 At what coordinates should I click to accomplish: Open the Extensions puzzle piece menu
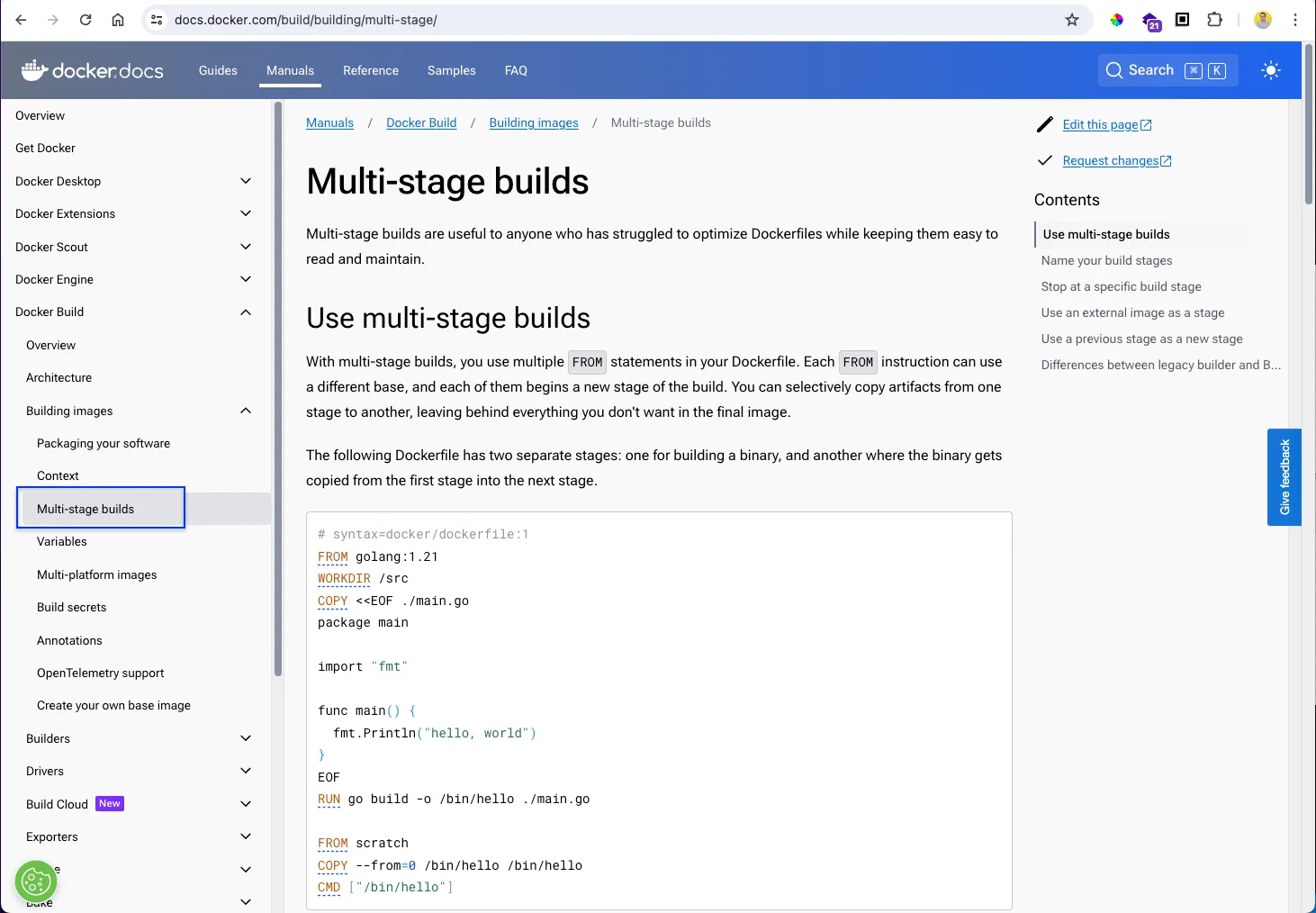[1215, 20]
